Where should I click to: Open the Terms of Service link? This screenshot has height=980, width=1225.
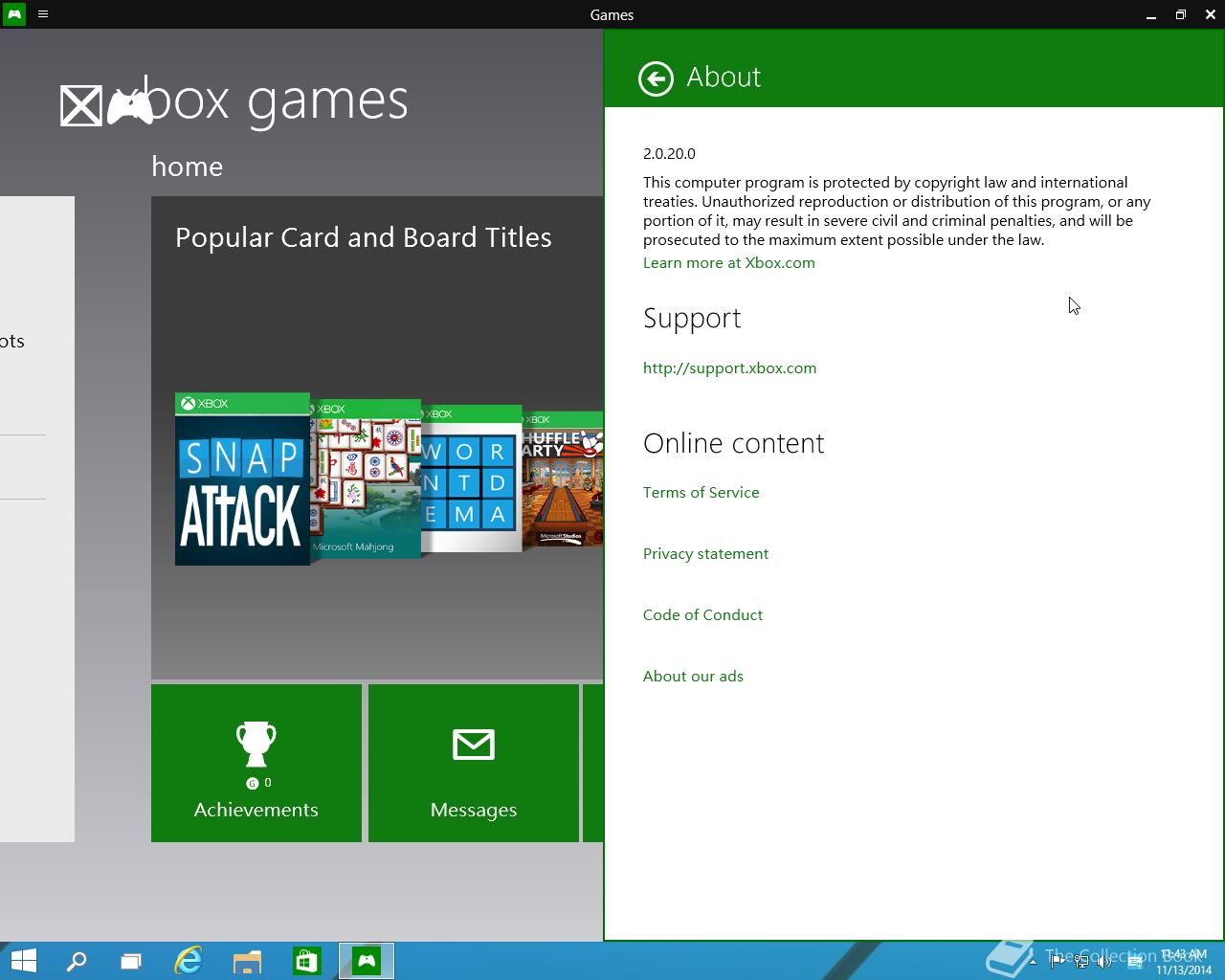coord(702,493)
